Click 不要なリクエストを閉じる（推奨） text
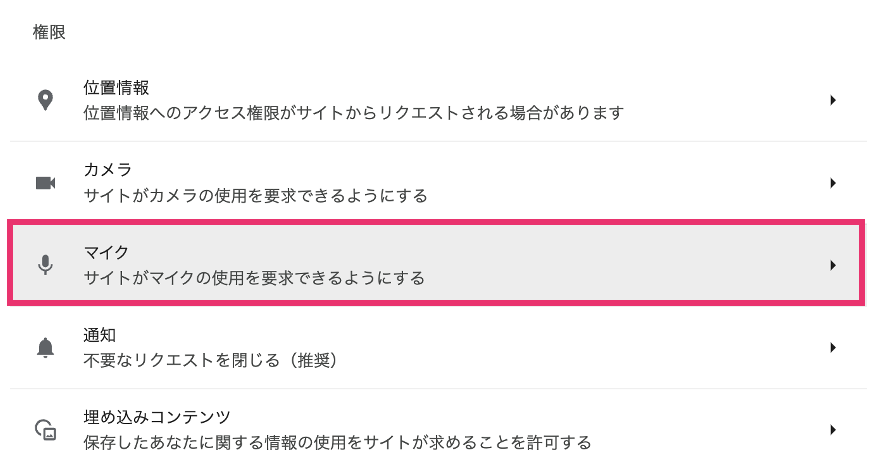 pos(210,360)
